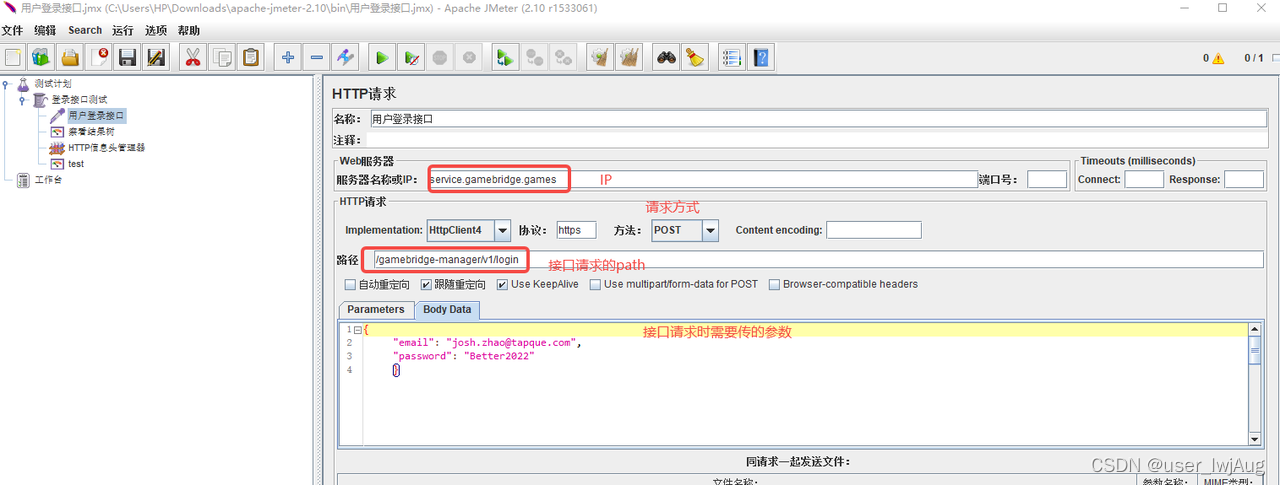The height and width of the screenshot is (485, 1280).
Task: Collapse the 测试计划 tree node handle
Action: click(6, 84)
